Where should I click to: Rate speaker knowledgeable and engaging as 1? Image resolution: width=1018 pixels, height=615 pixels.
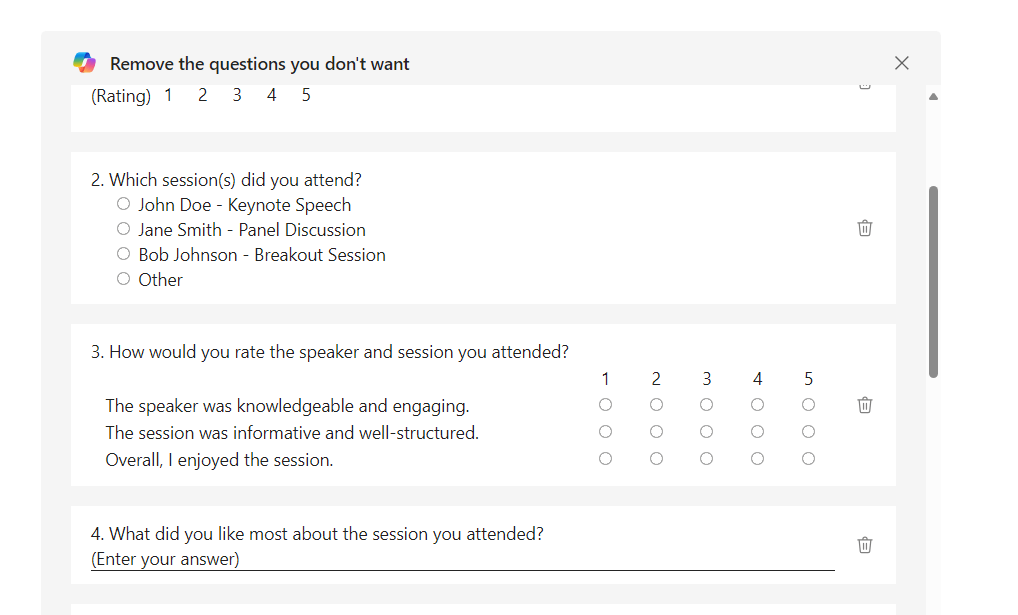[x=605, y=405]
